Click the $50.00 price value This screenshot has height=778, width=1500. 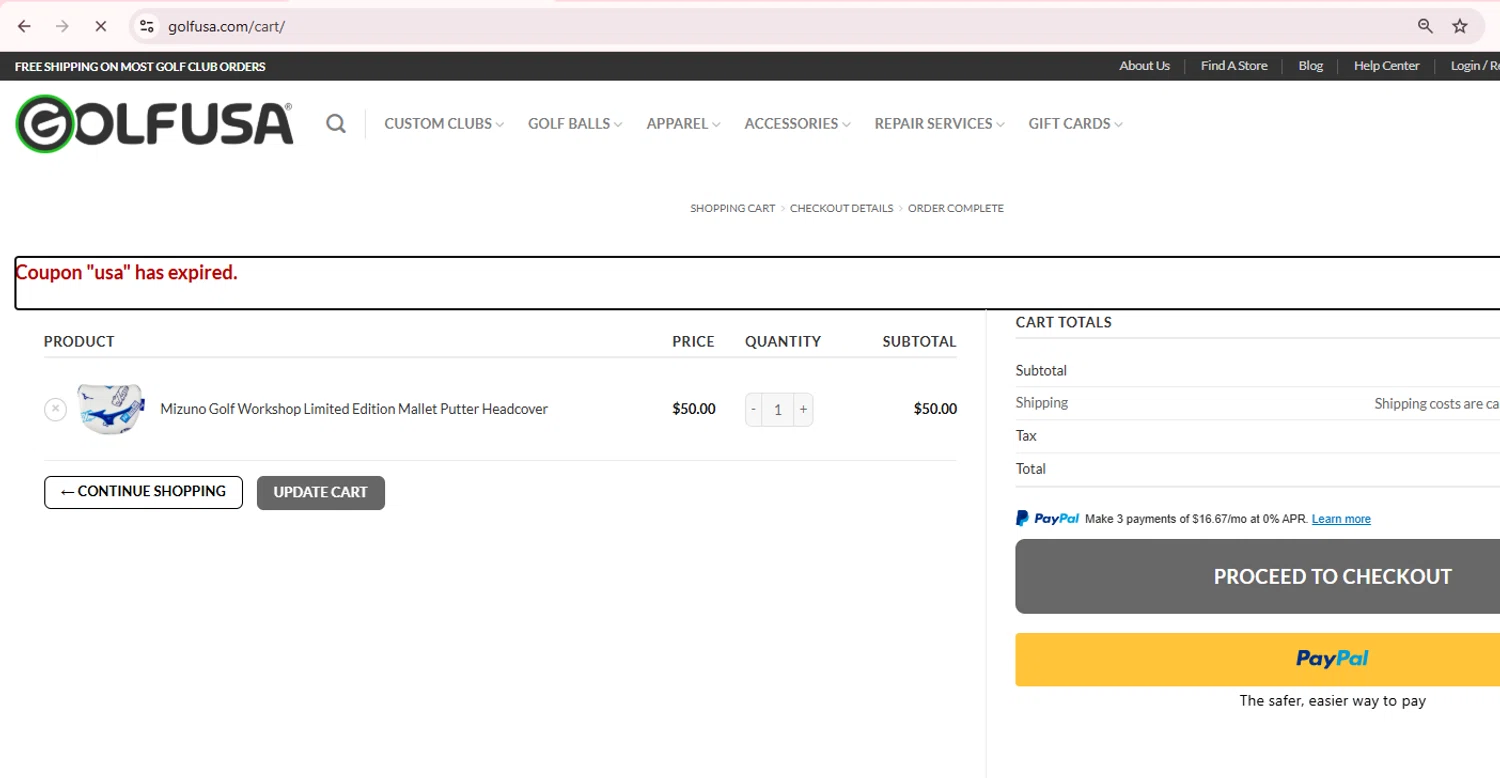(693, 409)
